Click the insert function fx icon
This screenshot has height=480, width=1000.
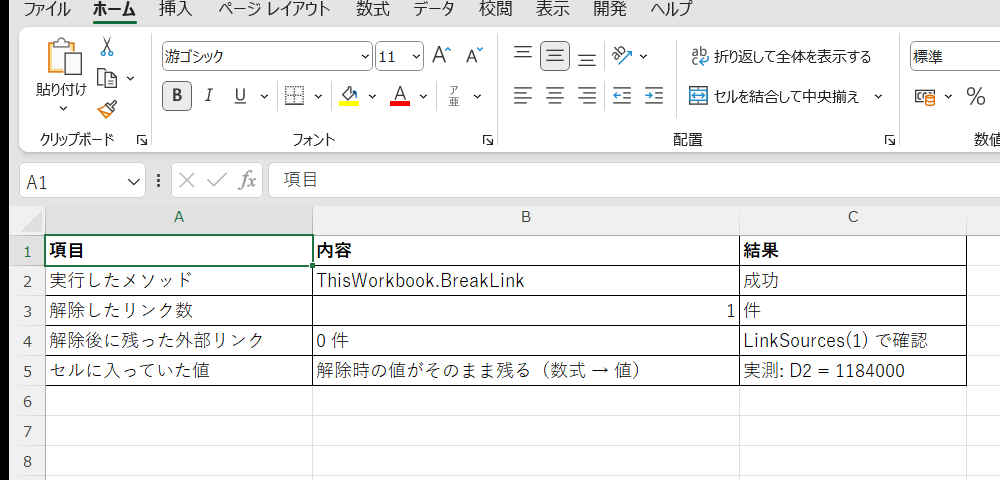[247, 181]
